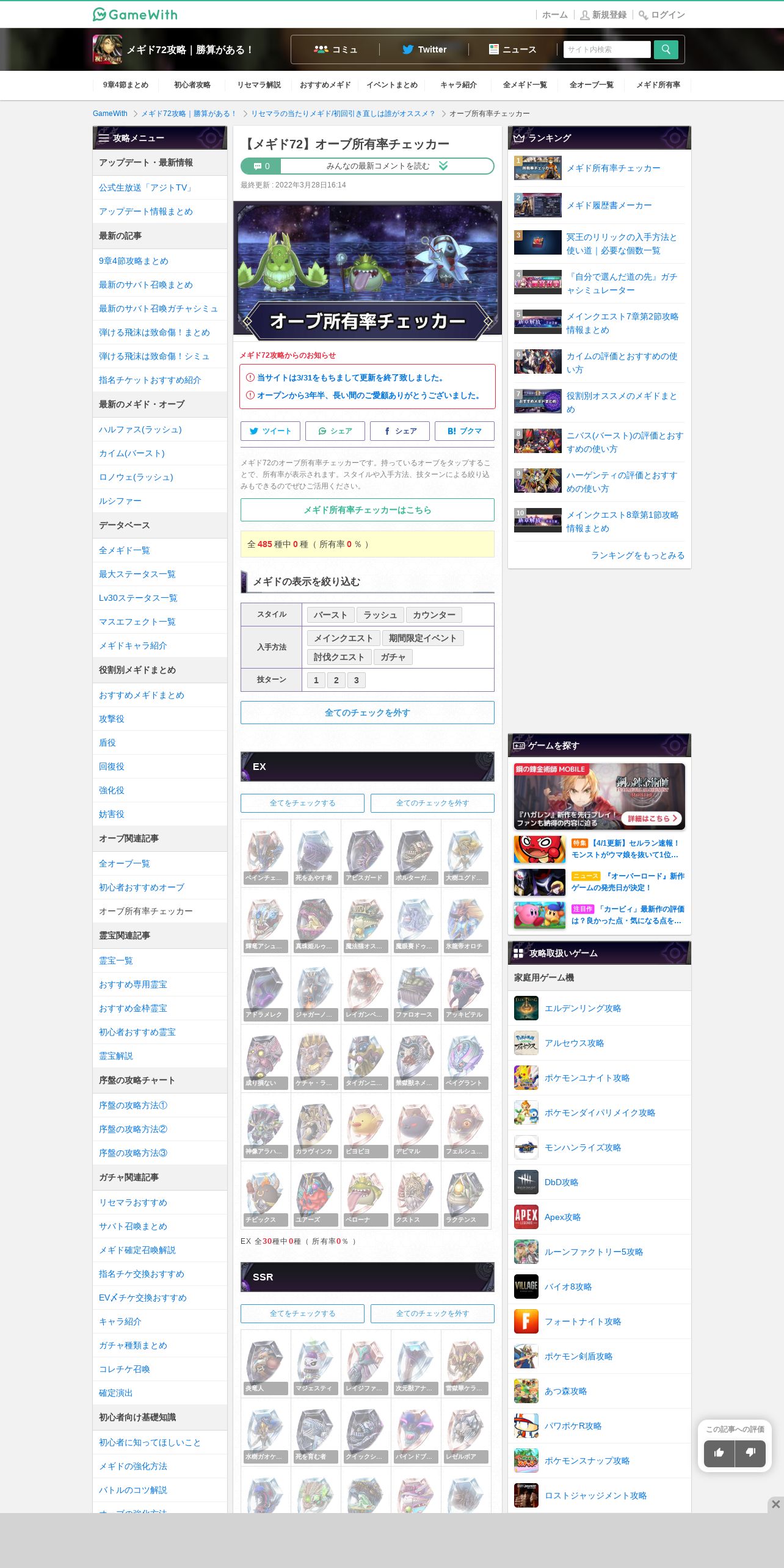Toggle the メインクエスト filter
Screen dimensions: 784x1568
point(343,638)
